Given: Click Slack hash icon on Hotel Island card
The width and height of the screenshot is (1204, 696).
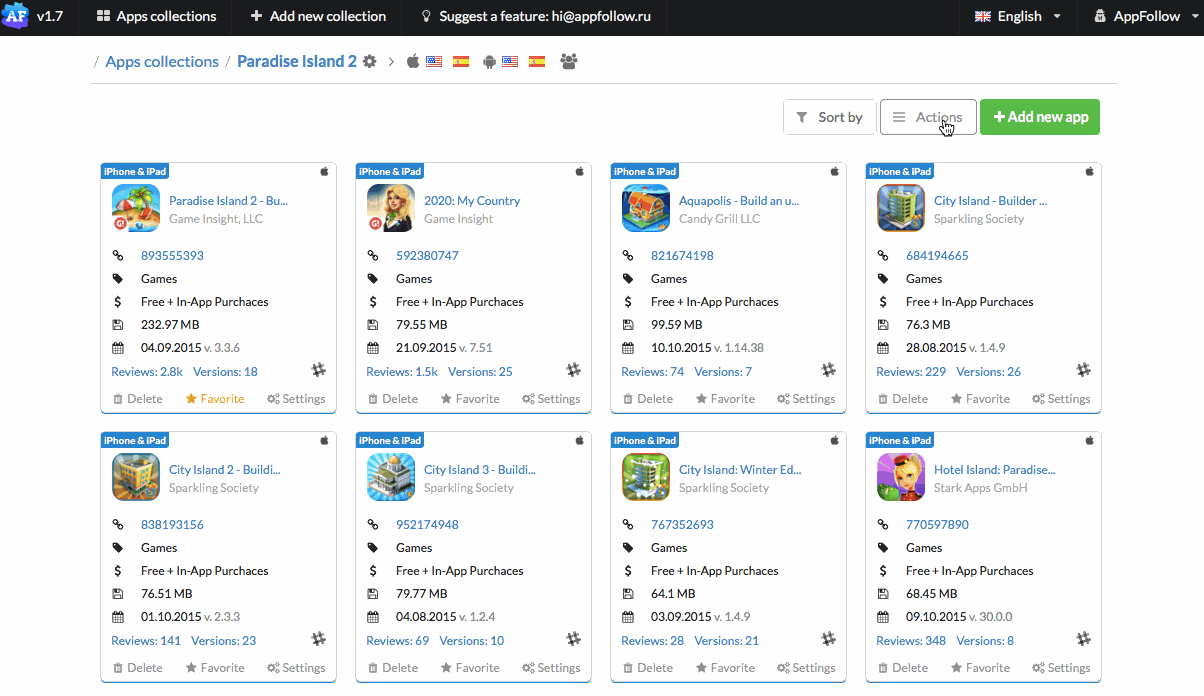Looking at the screenshot, I should [x=1083, y=639].
